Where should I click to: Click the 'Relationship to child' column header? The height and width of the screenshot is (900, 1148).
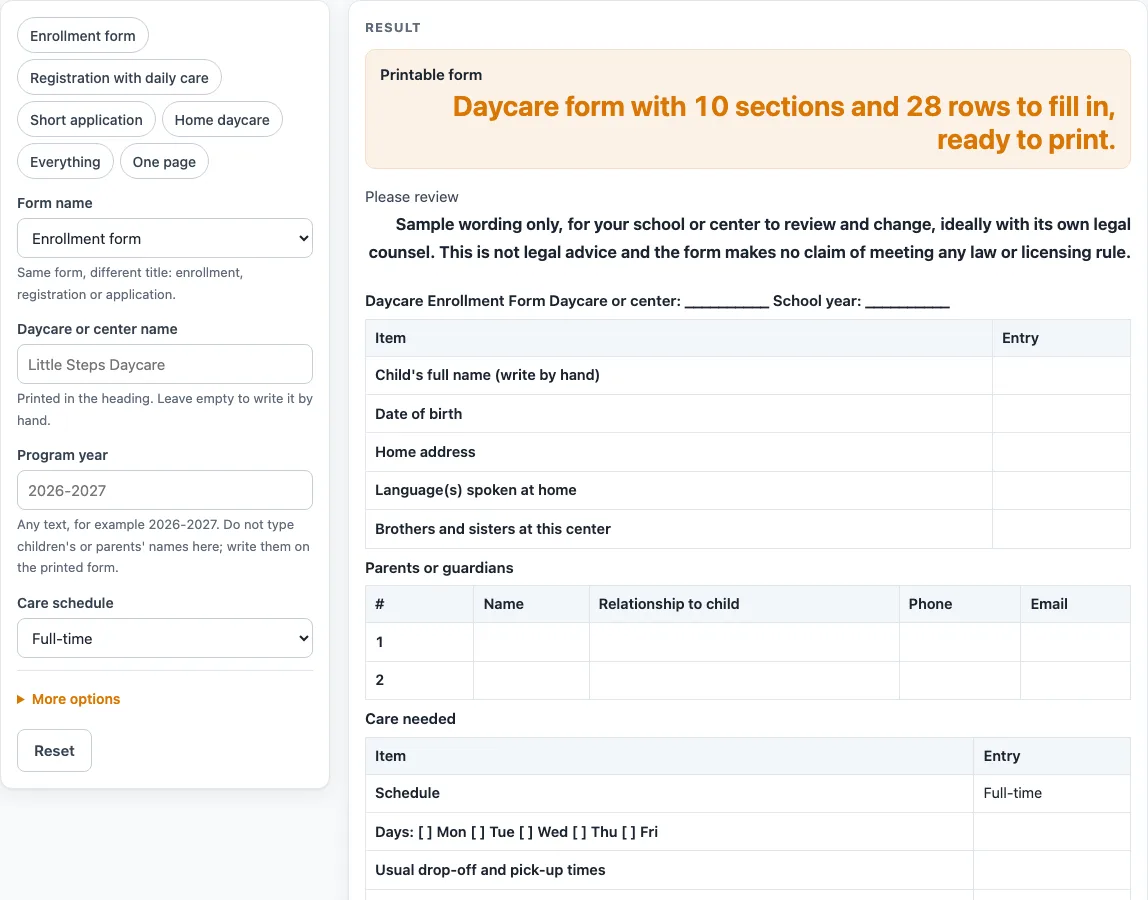coord(744,604)
